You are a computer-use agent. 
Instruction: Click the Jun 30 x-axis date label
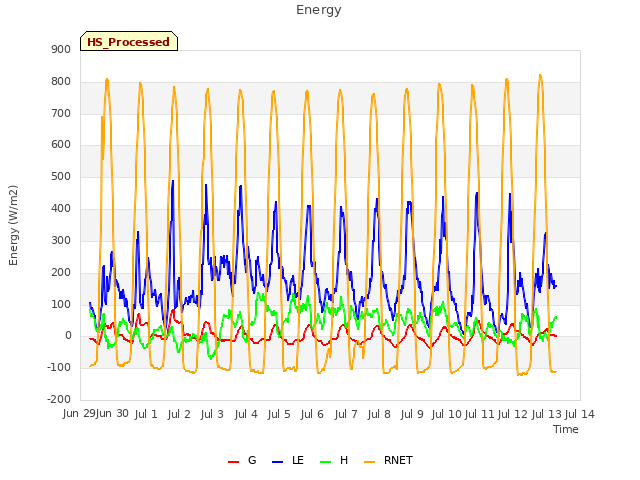tap(112, 413)
